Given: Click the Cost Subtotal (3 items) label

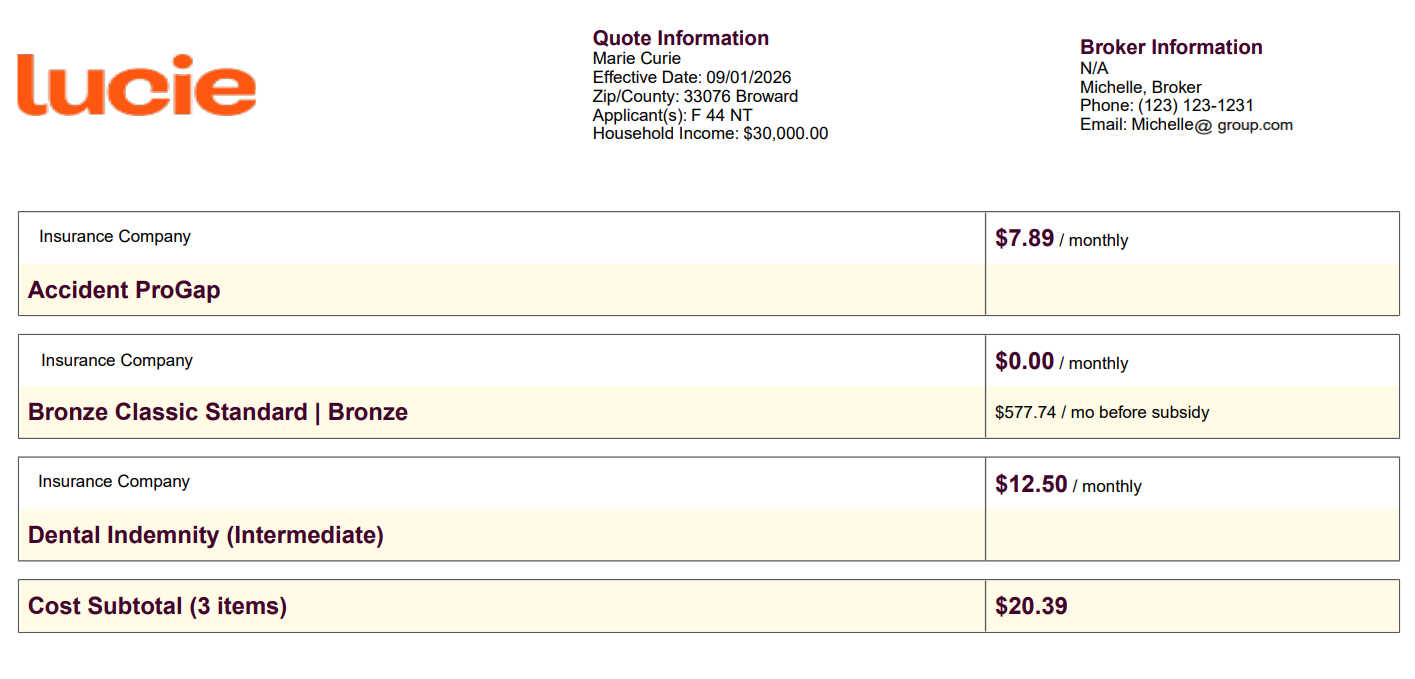Looking at the screenshot, I should 157,606.
